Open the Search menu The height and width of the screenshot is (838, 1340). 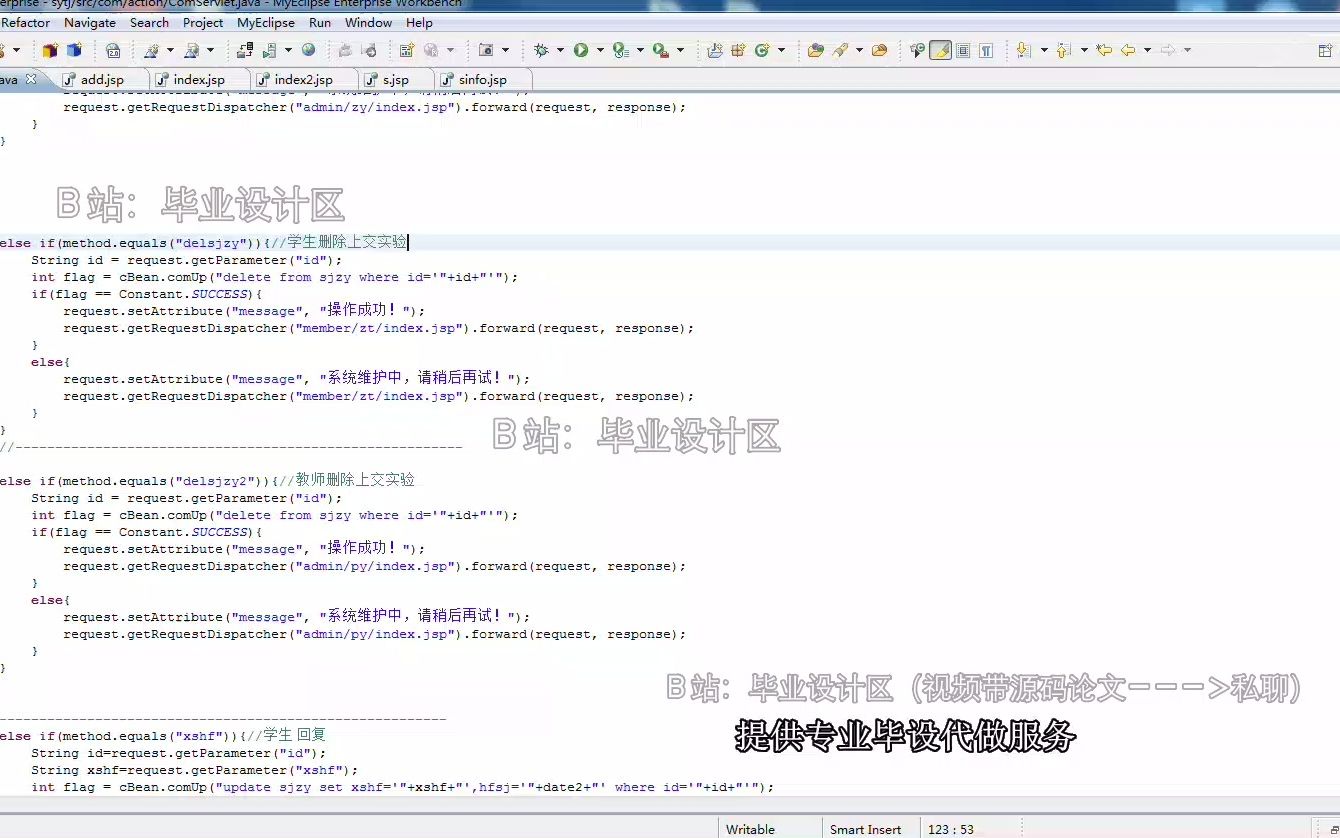149,22
